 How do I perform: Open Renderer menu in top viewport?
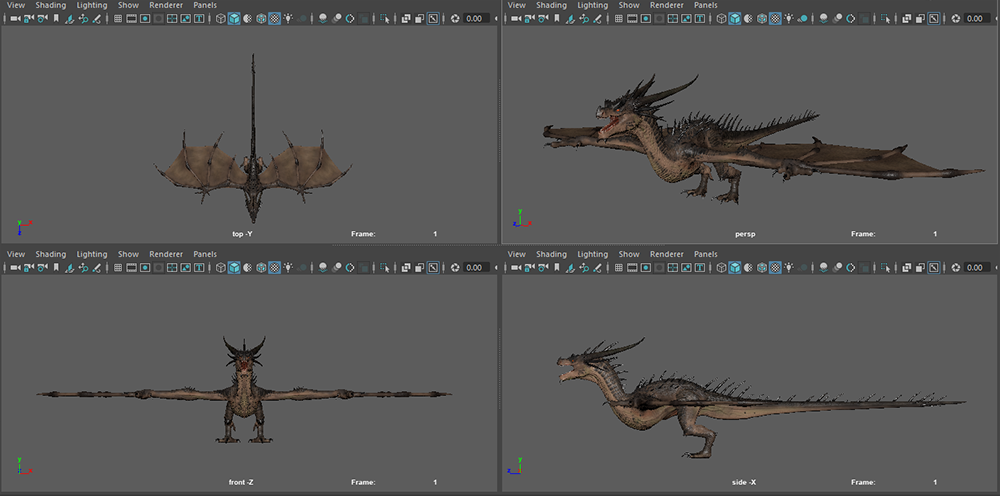pos(166,5)
